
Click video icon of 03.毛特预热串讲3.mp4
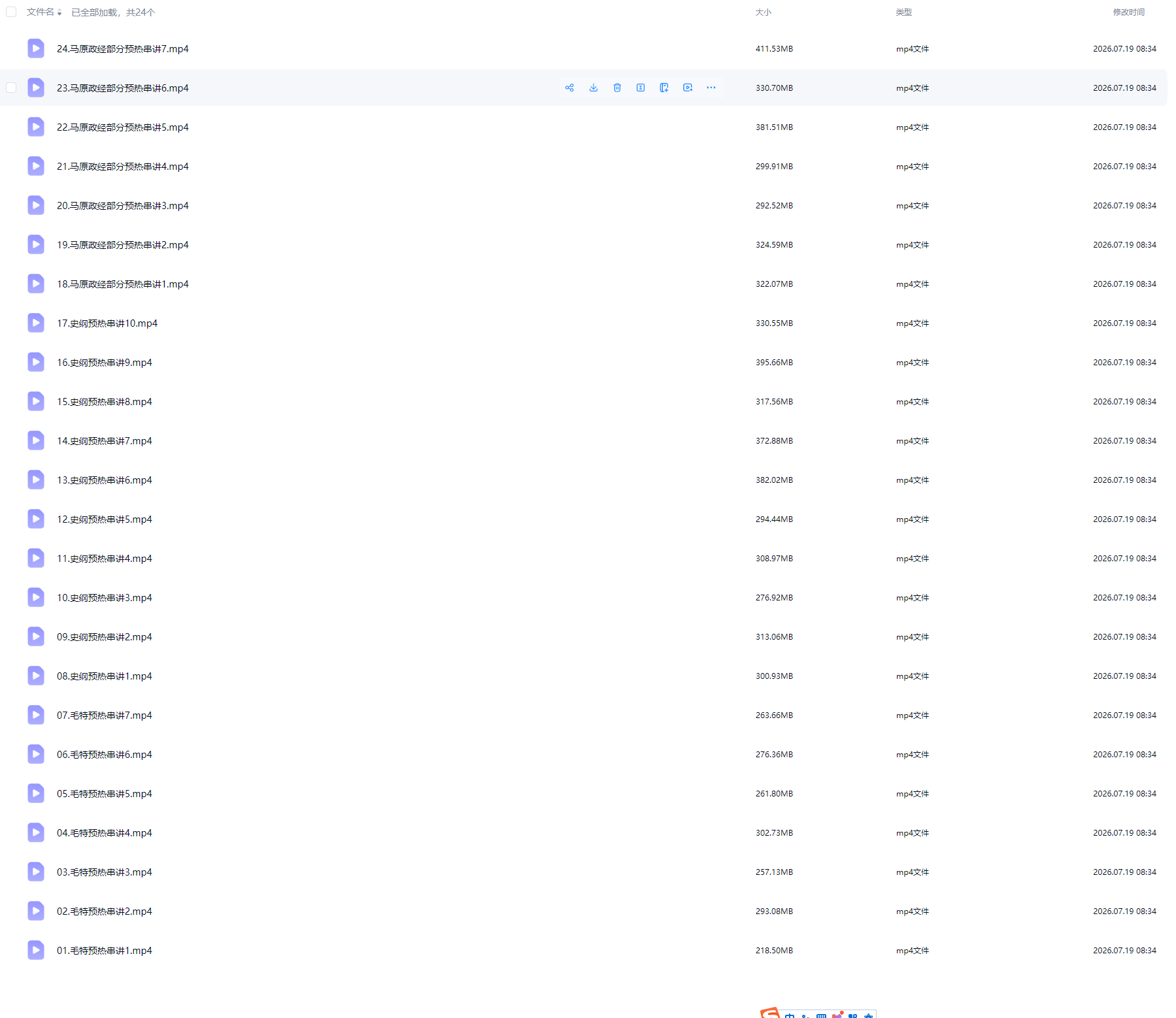coord(36,872)
